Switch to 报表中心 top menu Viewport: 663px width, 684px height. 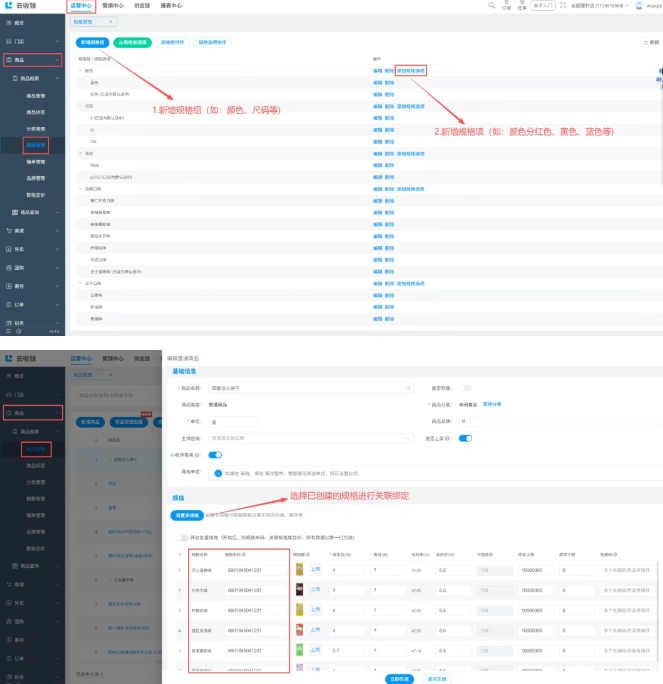pyautogui.click(x=171, y=6)
